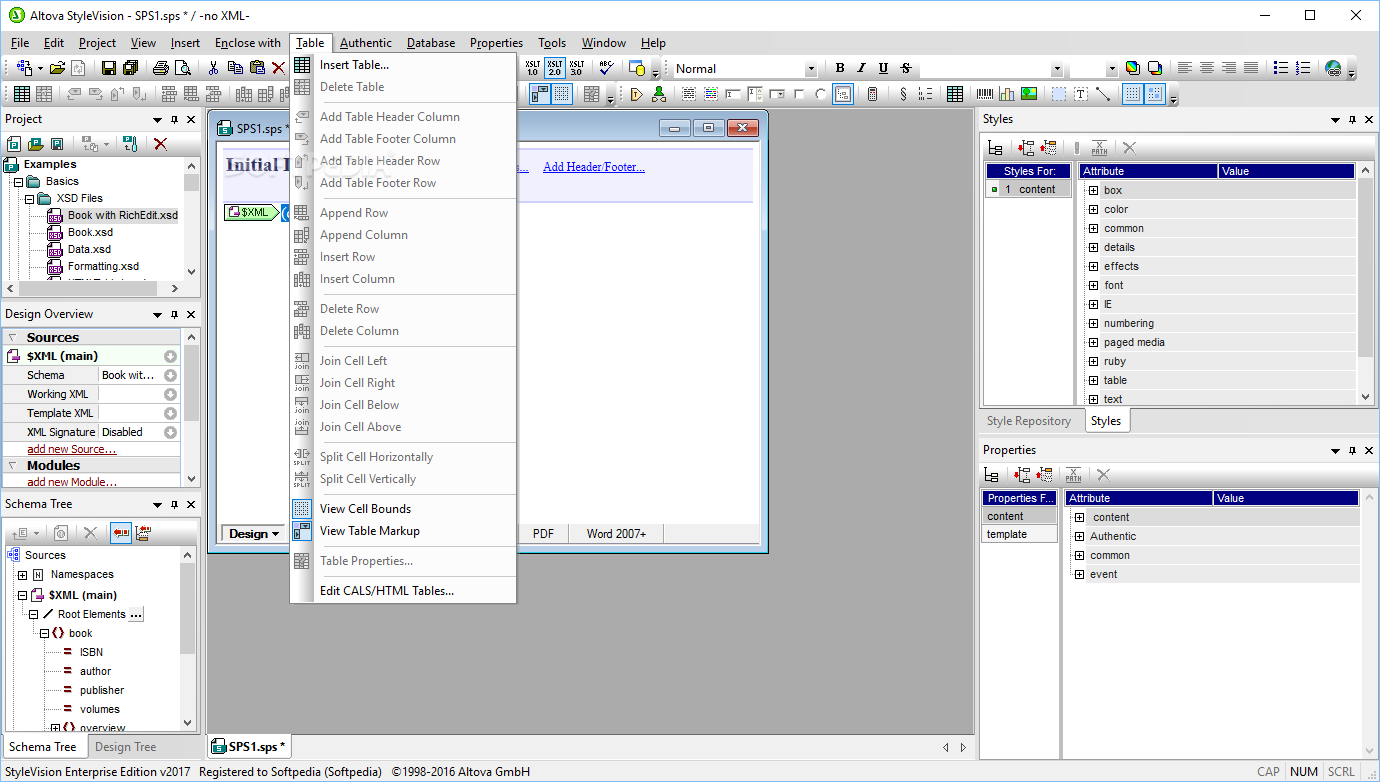Click the bulleted list icon
Image resolution: width=1380 pixels, height=782 pixels.
point(1281,68)
